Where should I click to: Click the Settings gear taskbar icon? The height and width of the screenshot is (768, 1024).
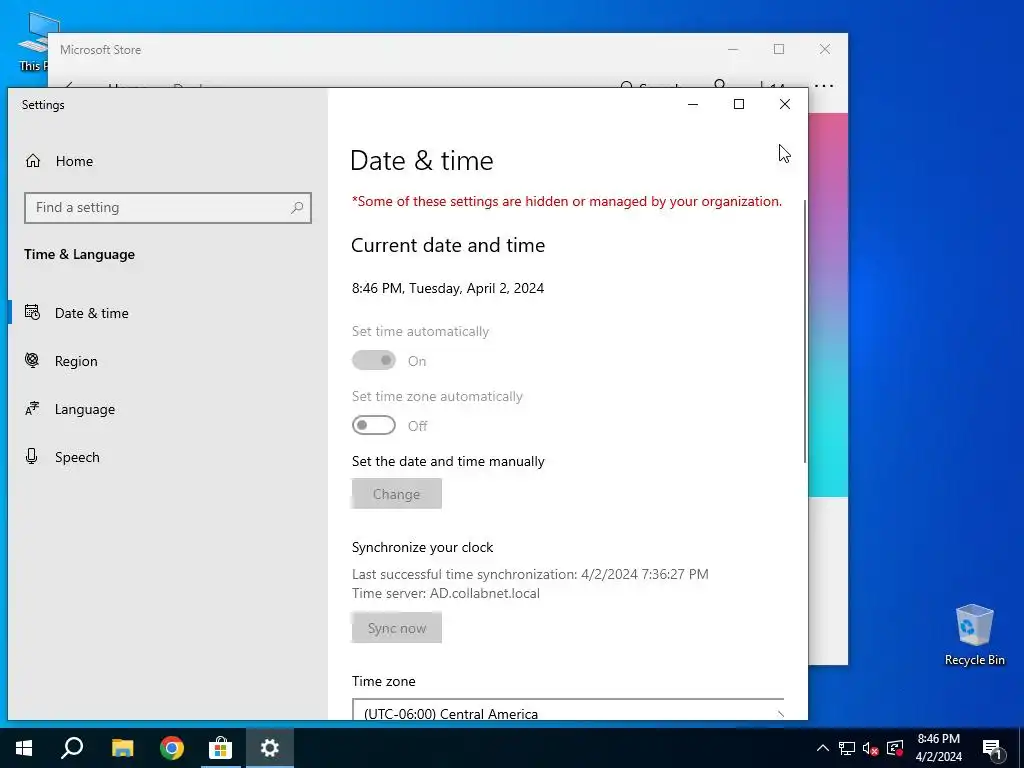[270, 748]
